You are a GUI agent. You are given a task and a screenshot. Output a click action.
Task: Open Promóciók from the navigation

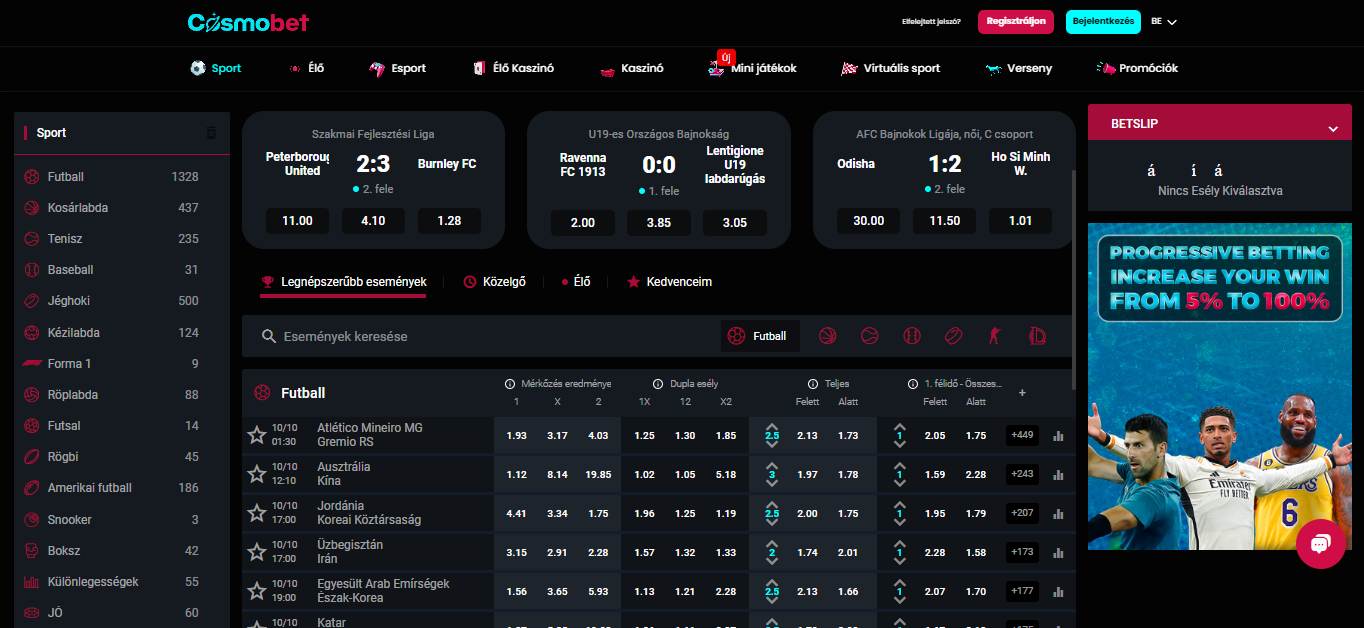pos(1138,68)
